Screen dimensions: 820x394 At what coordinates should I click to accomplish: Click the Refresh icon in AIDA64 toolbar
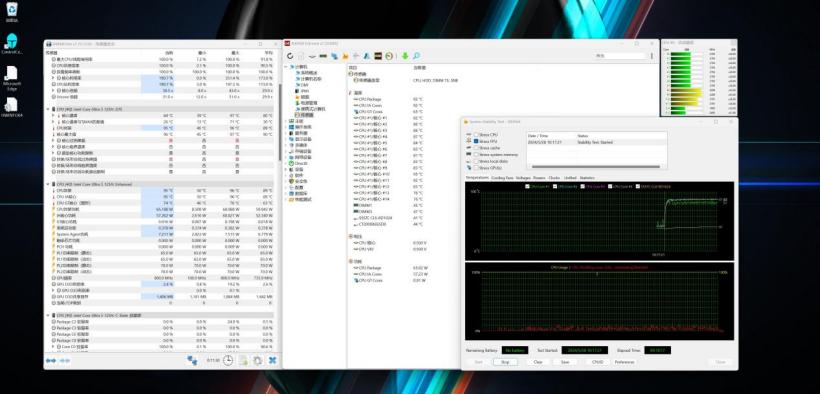(291, 56)
